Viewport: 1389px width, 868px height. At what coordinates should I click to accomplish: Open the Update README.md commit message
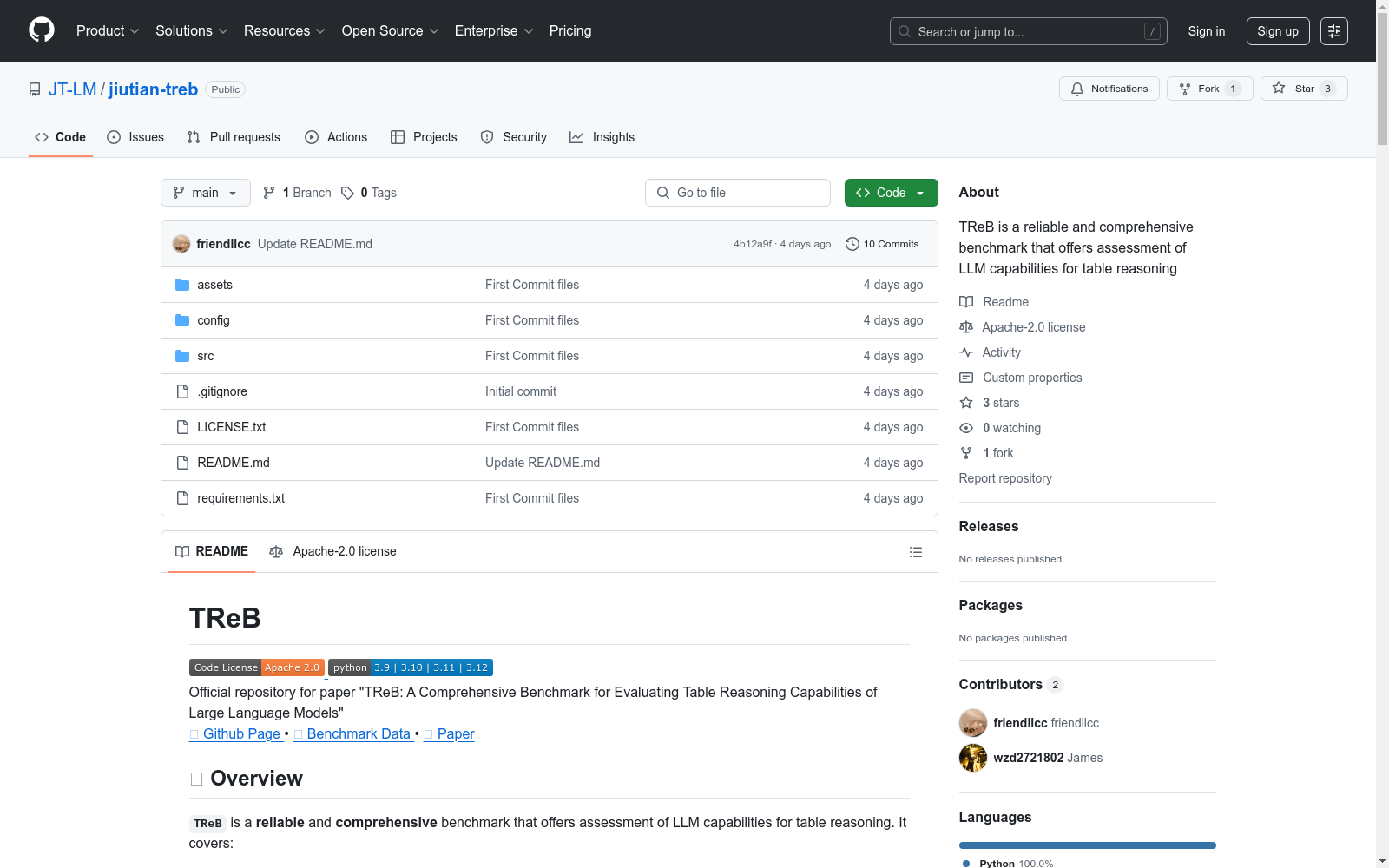(315, 244)
